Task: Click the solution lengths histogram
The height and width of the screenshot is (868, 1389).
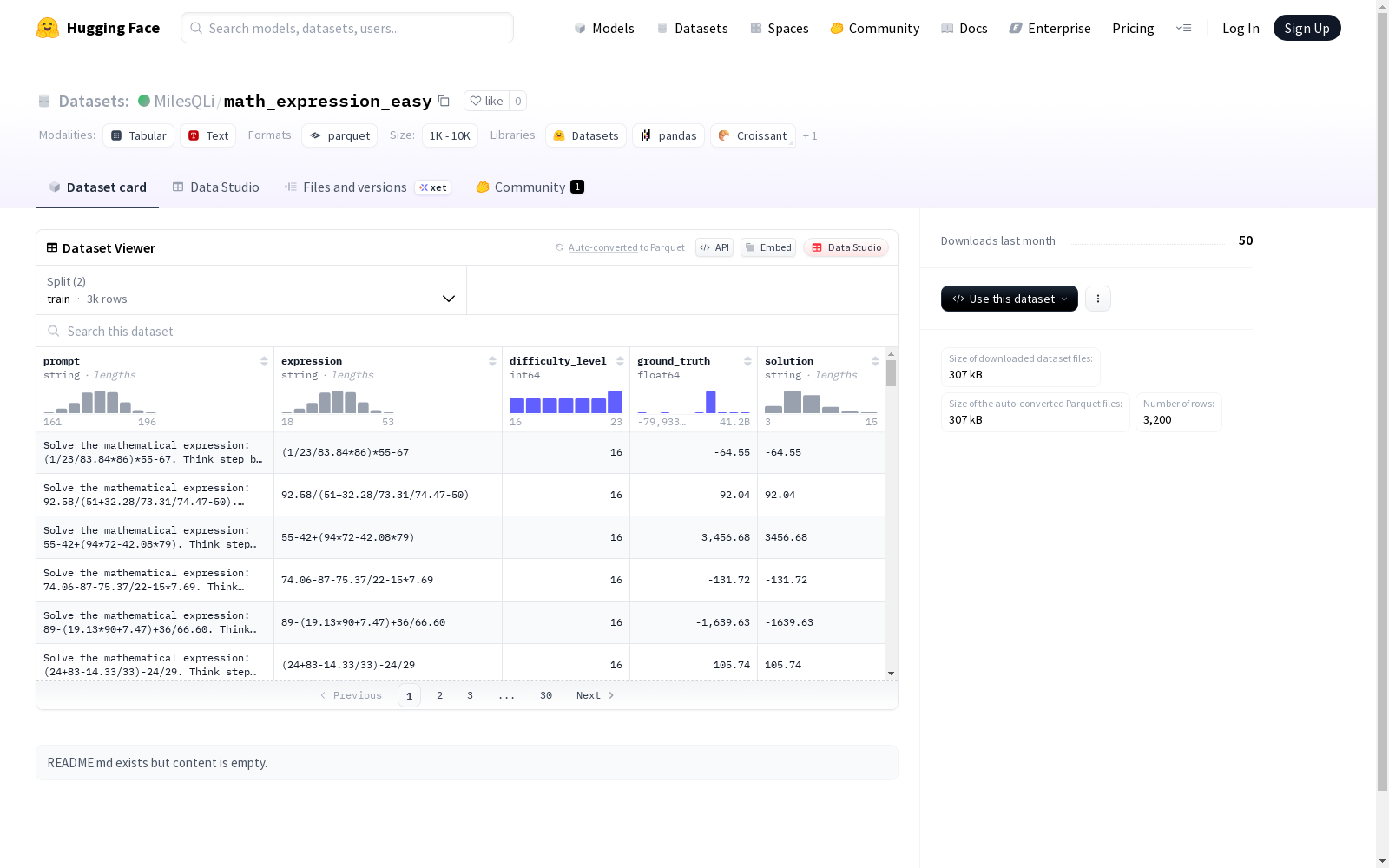Action: coord(821,402)
